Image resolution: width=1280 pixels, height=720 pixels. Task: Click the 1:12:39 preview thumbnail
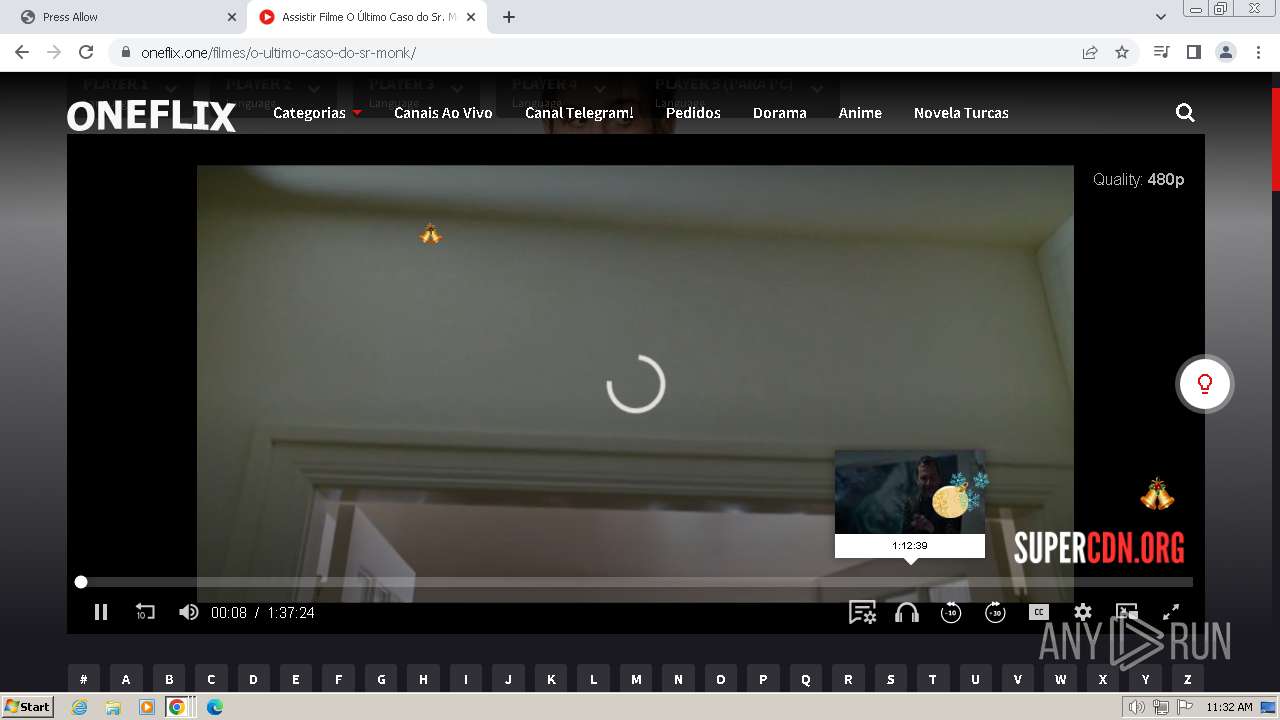[x=910, y=503]
